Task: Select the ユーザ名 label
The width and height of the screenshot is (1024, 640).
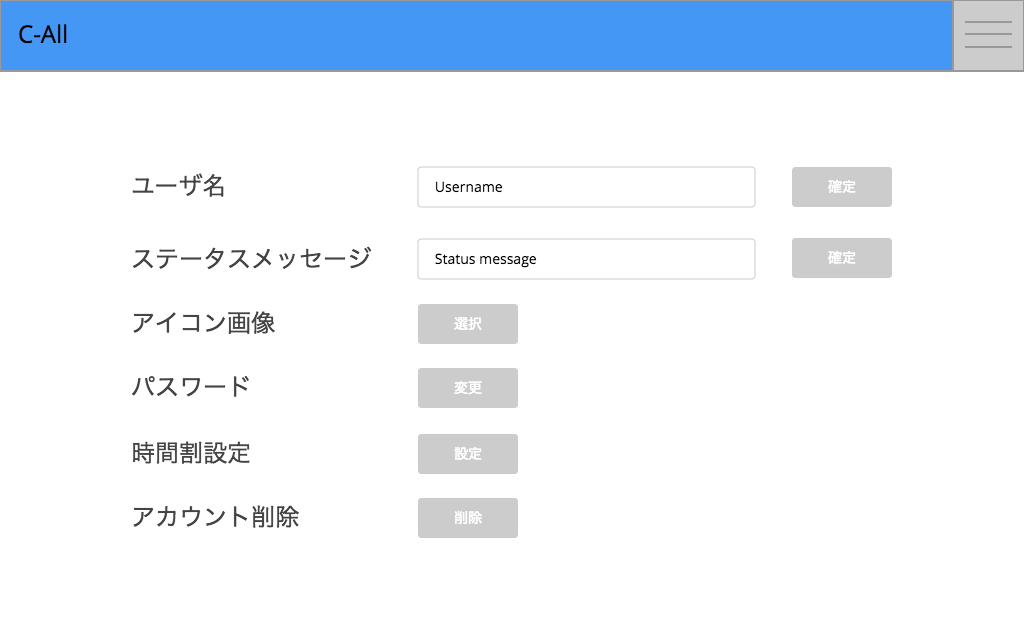Action: tap(178, 186)
